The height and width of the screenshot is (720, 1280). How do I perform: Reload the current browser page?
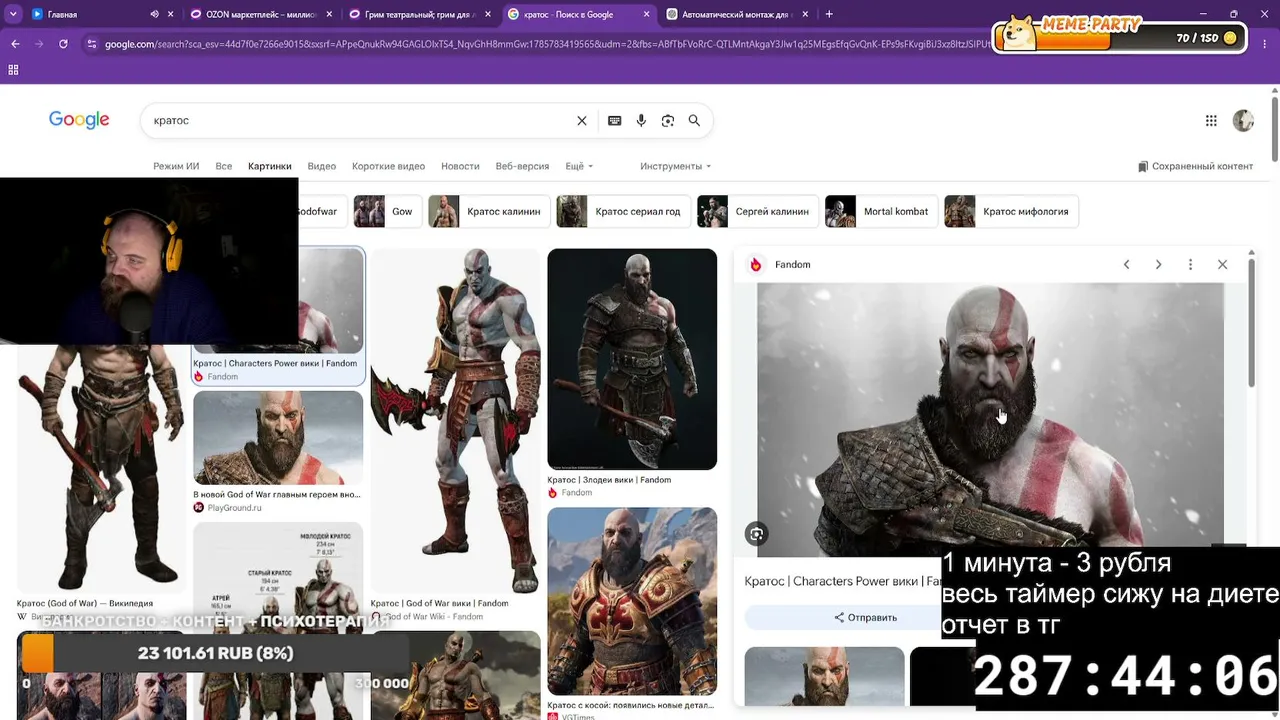click(63, 44)
